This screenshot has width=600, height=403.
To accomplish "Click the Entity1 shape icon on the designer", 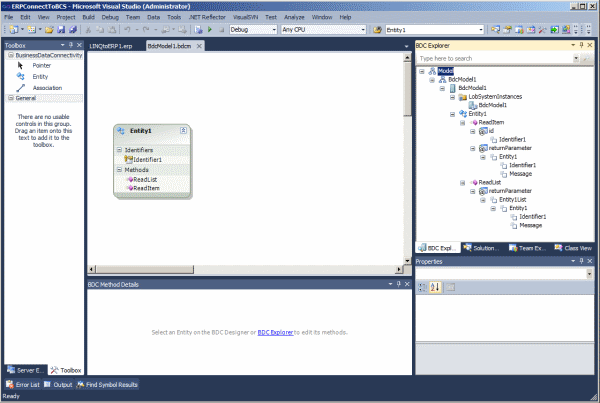I will 121,131.
